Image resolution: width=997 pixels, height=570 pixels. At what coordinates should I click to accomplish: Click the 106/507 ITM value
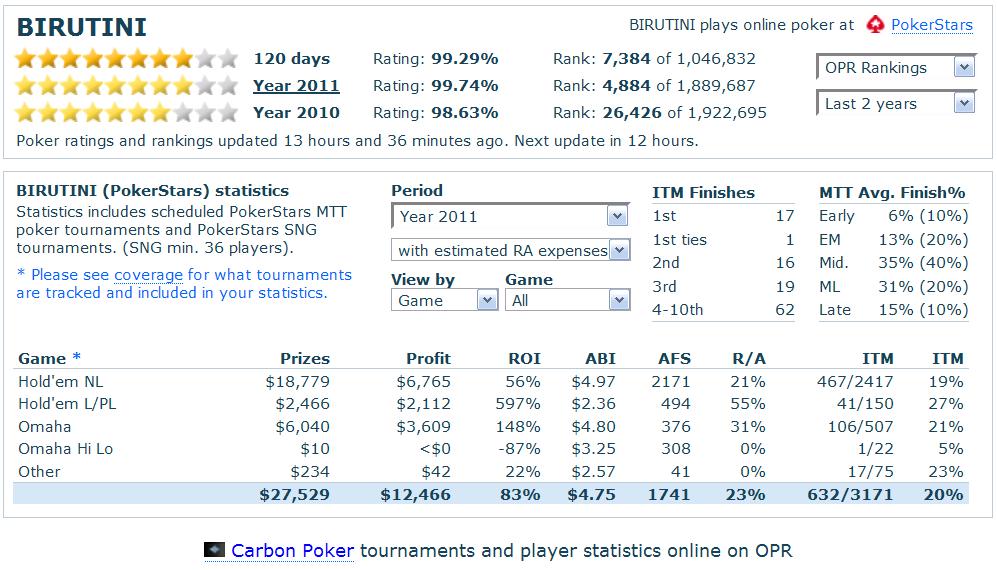click(860, 427)
